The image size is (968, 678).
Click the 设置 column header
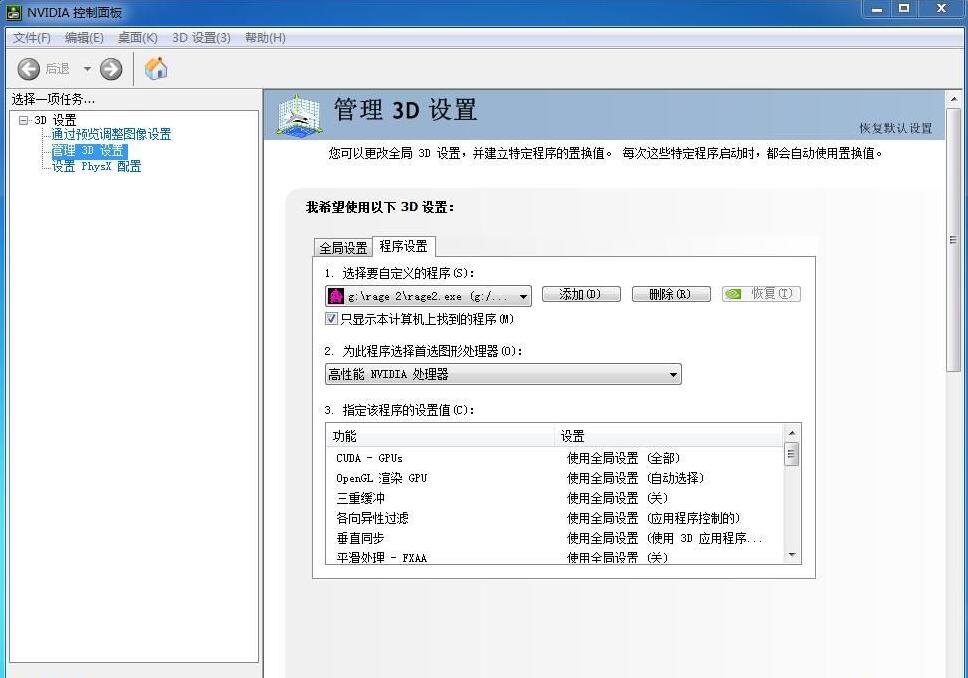[670, 436]
